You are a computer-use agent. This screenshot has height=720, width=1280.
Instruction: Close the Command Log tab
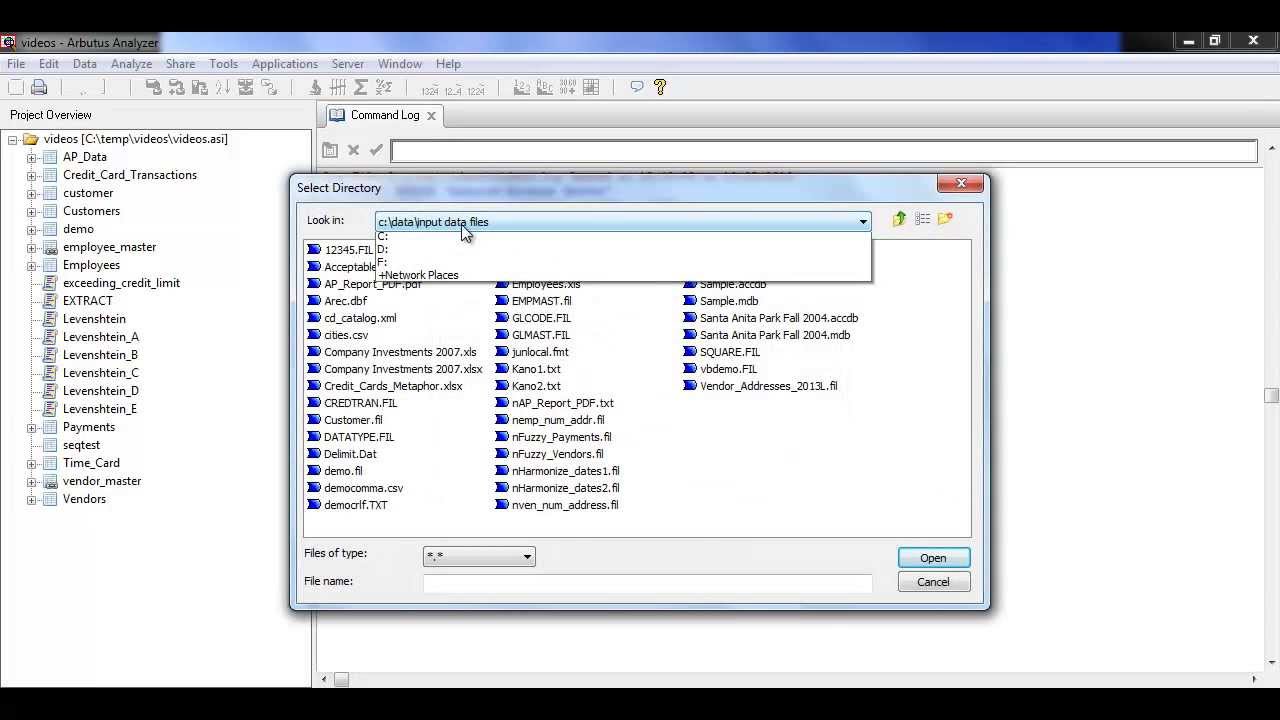431,116
